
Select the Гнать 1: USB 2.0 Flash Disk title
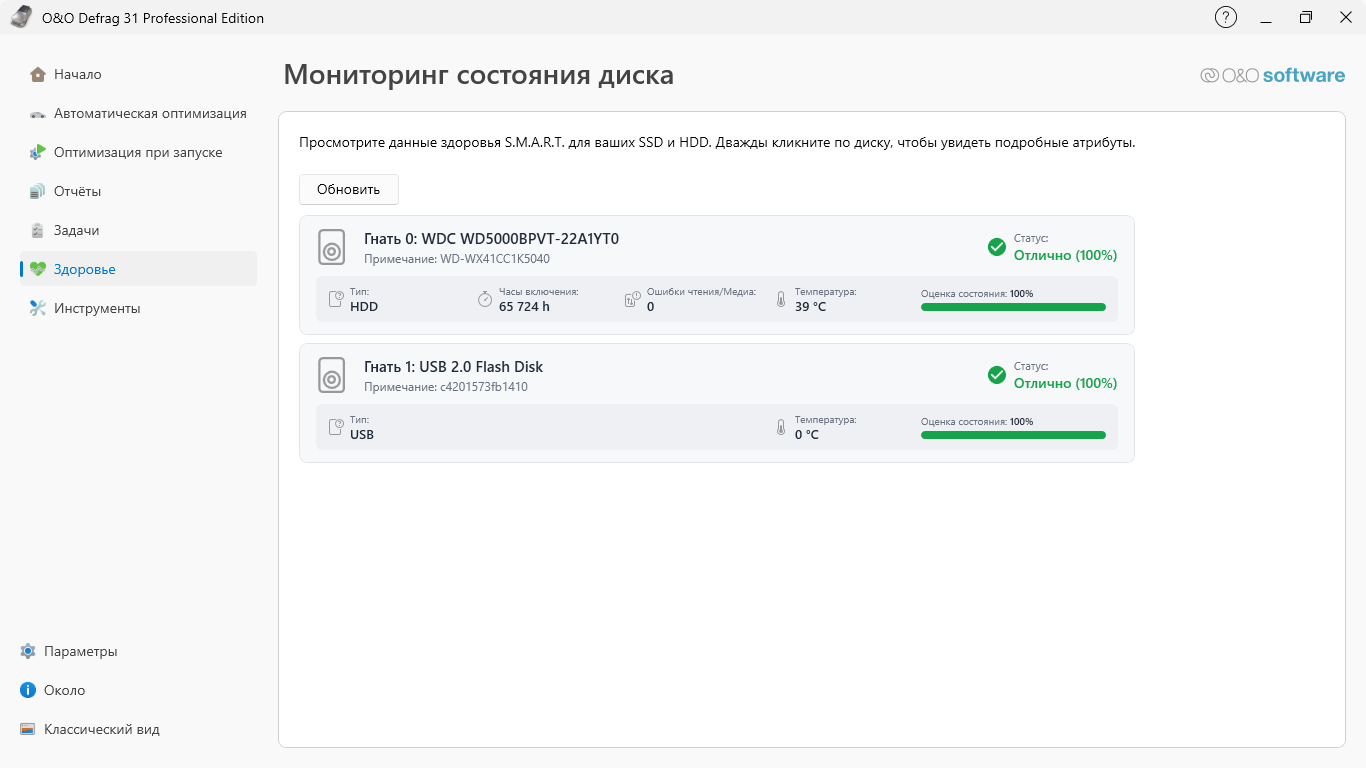(x=454, y=367)
